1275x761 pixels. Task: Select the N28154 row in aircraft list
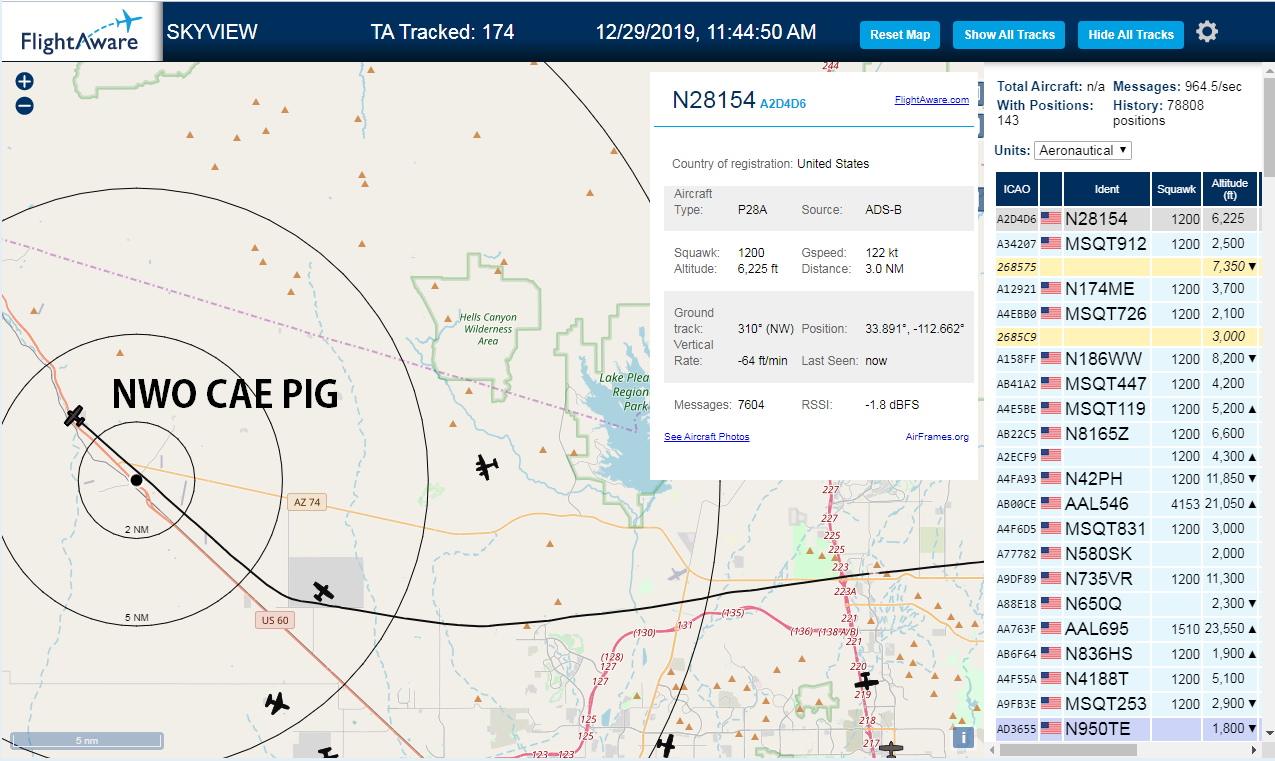(1127, 218)
